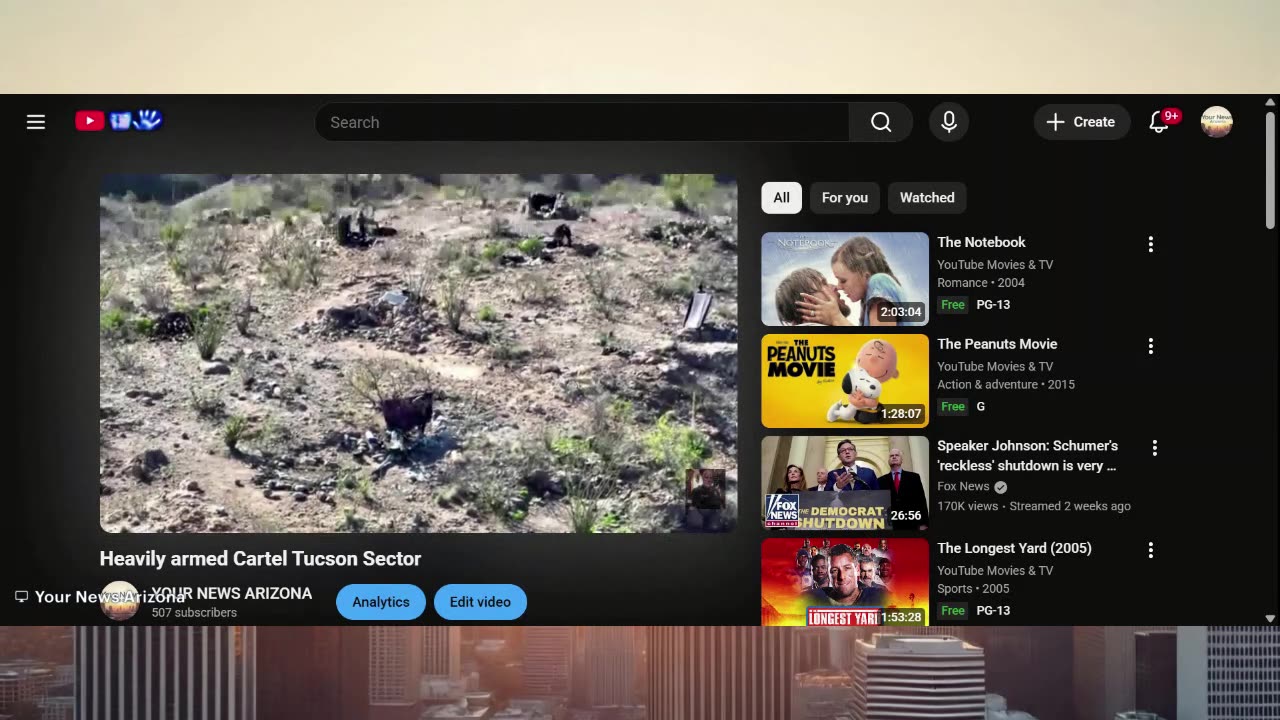The width and height of the screenshot is (1280, 720).
Task: Click Sports • 2005 metadata text
Action: tap(973, 589)
